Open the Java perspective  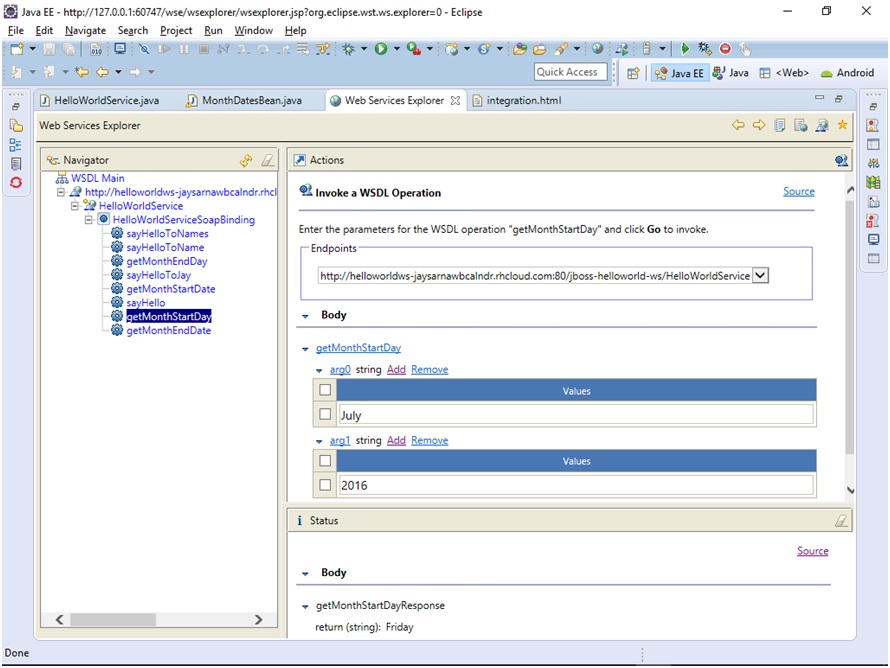click(x=731, y=73)
